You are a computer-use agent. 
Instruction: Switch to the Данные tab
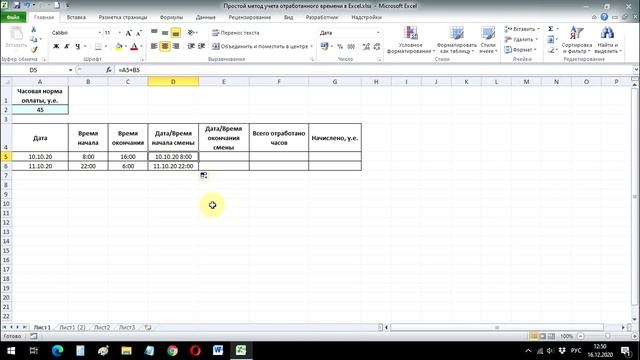(205, 17)
